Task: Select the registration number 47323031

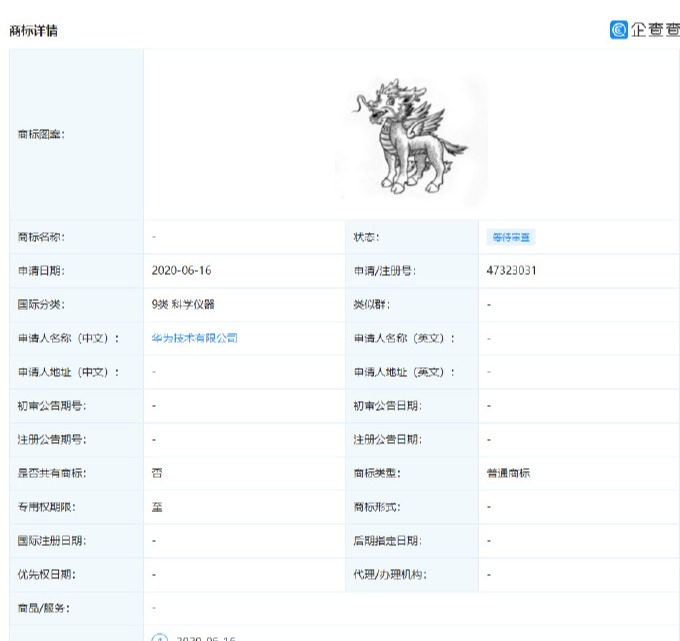Action: (511, 271)
